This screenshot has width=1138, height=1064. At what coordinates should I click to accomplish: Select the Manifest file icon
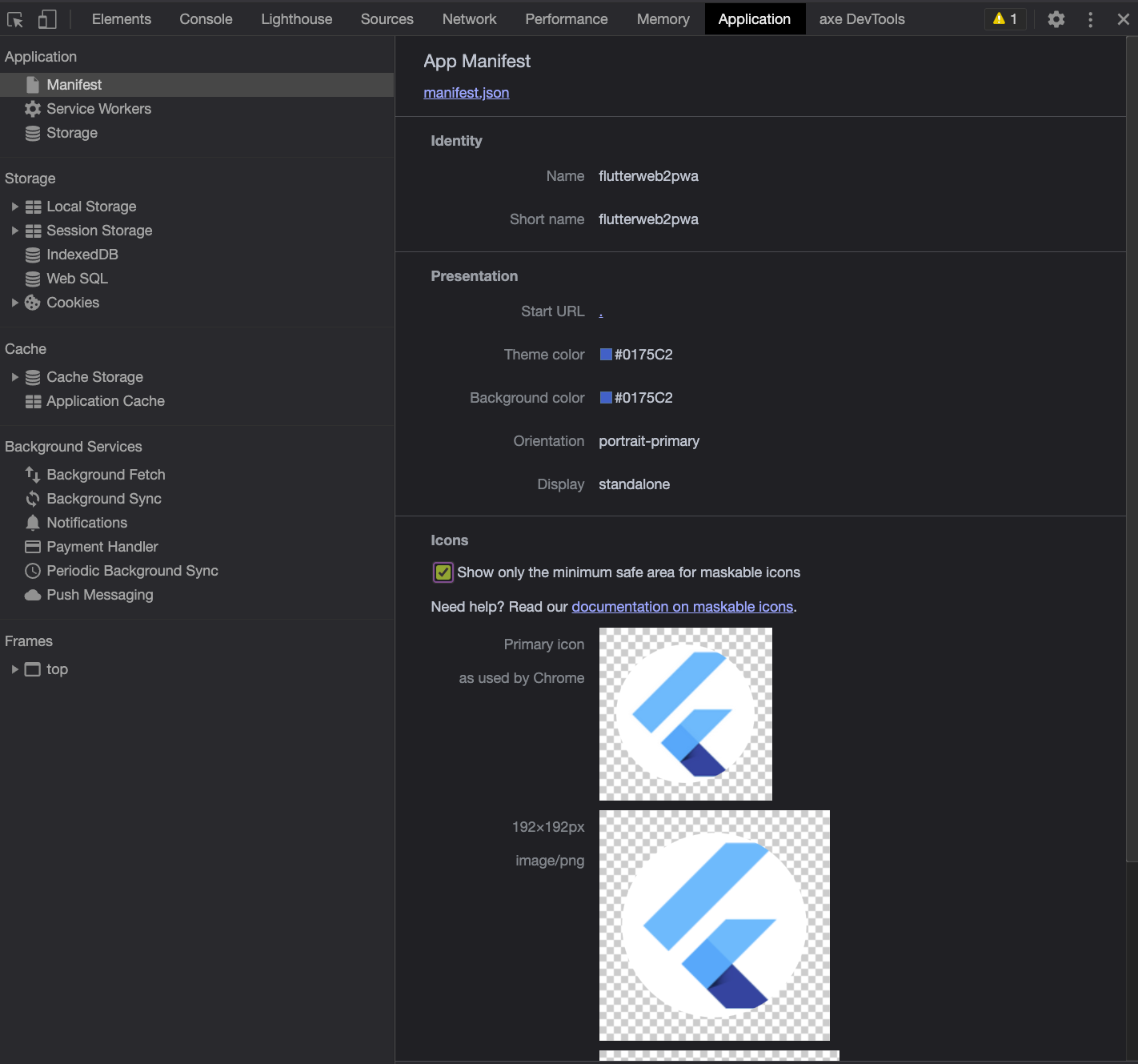tap(33, 85)
